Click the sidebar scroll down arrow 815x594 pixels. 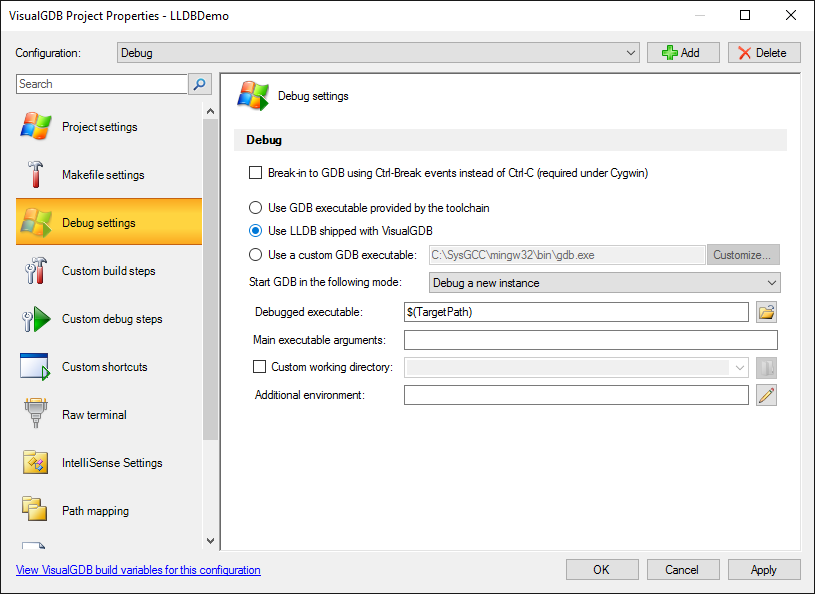tap(211, 540)
